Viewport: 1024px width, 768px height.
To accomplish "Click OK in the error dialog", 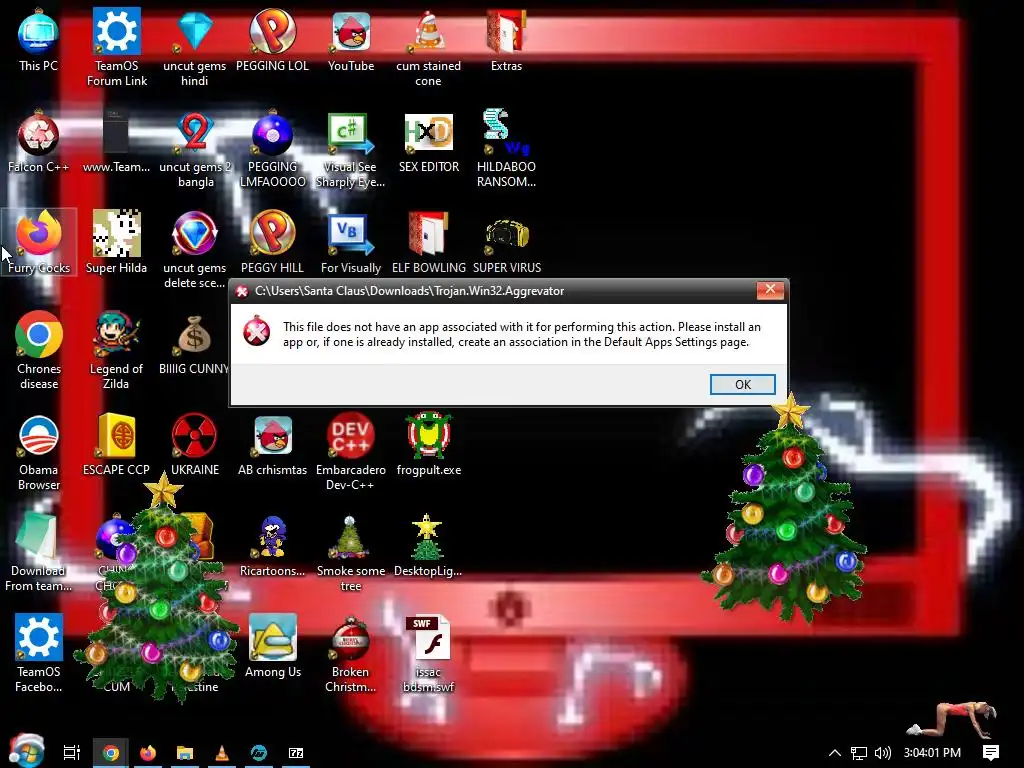I will [x=743, y=385].
